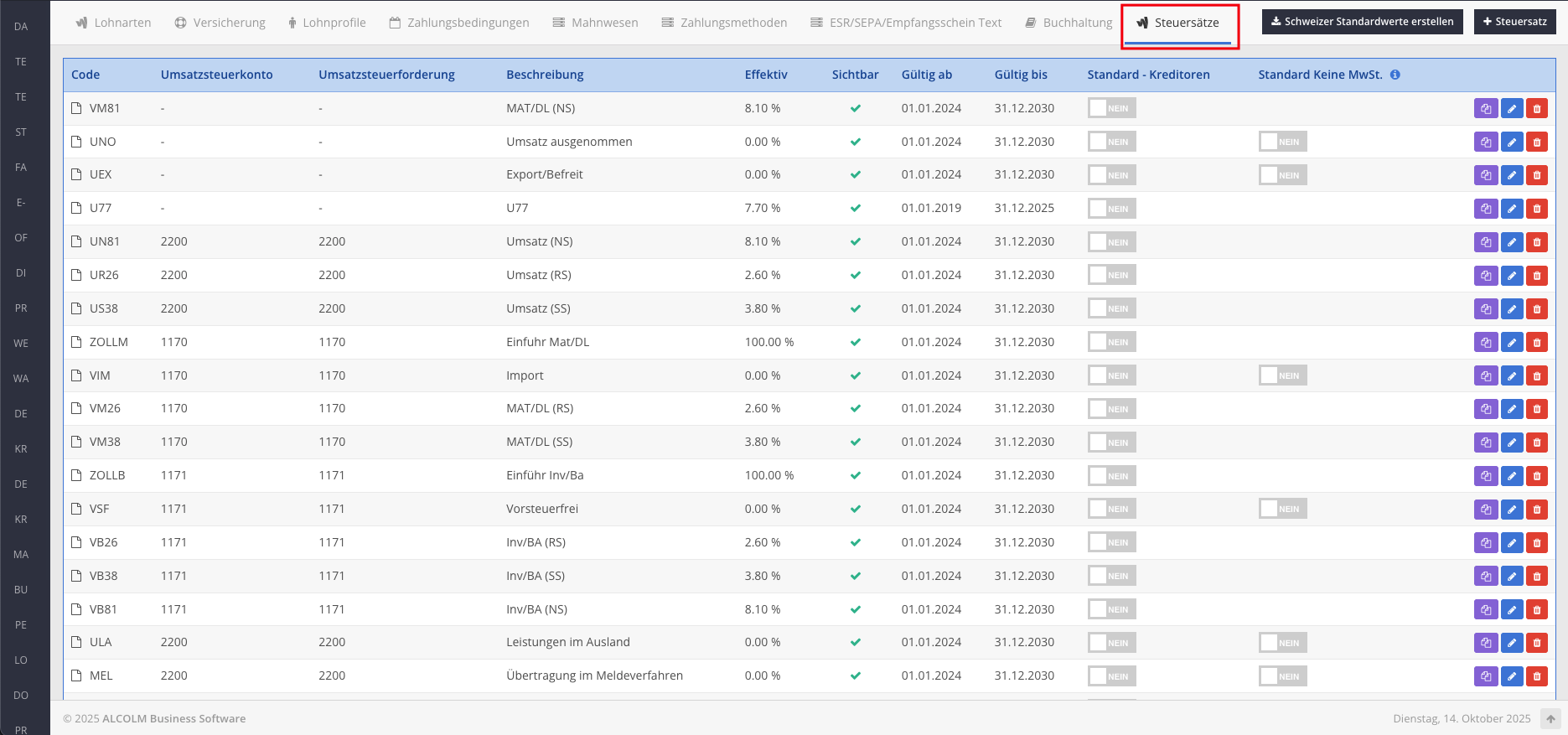This screenshot has width=1568, height=735.
Task: Toggle Standard Kreditoren for ULA row
Action: point(1111,643)
